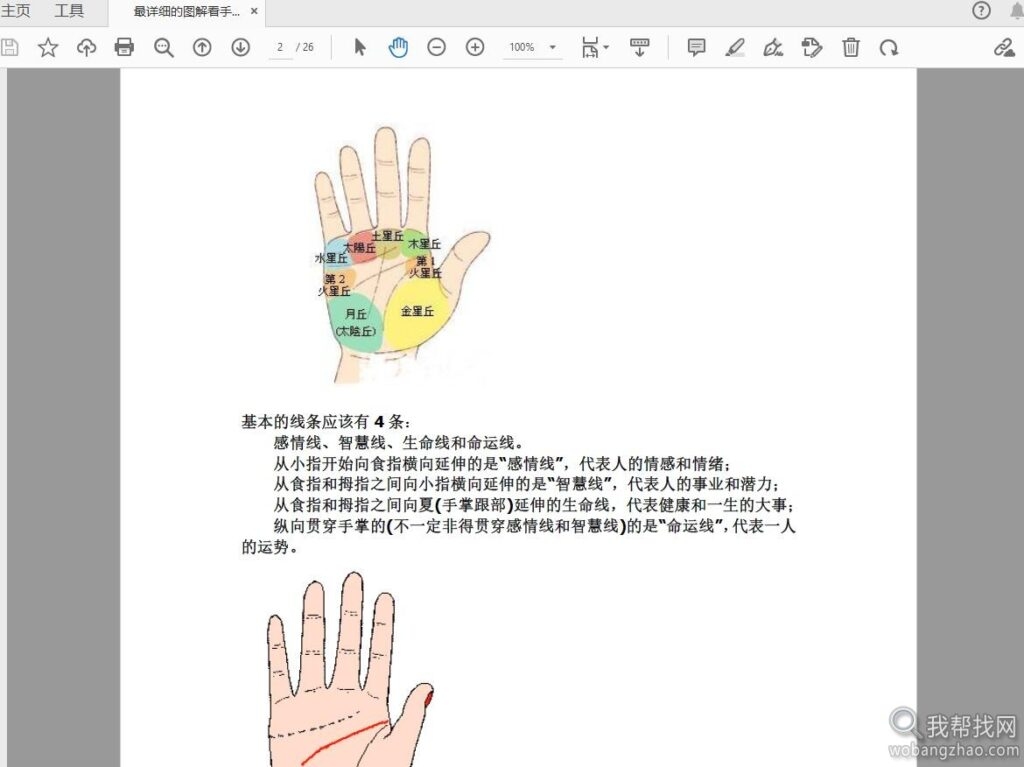Select the Hand tool in the toolbar
This screenshot has width=1024, height=767.
click(398, 46)
